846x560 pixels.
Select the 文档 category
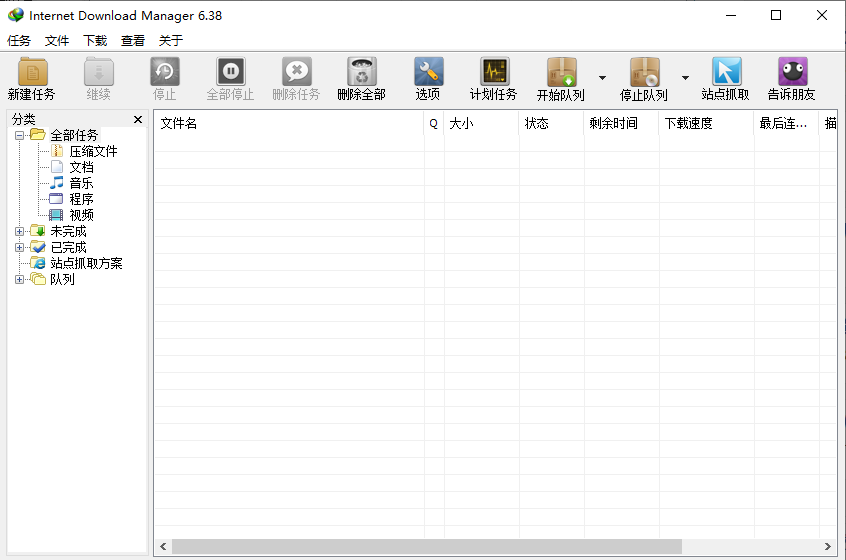81,167
